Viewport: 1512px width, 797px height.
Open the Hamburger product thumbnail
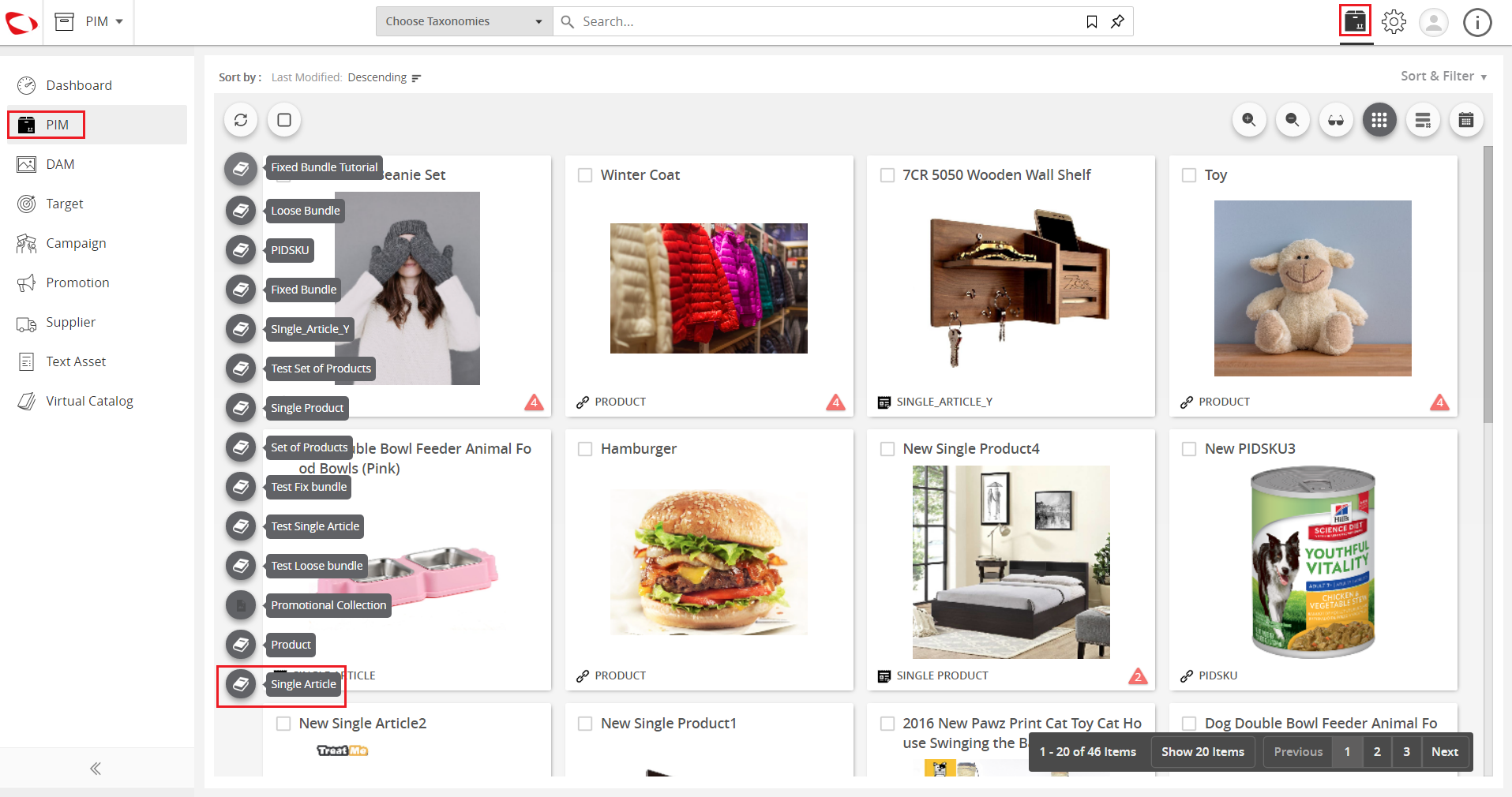[x=709, y=562]
